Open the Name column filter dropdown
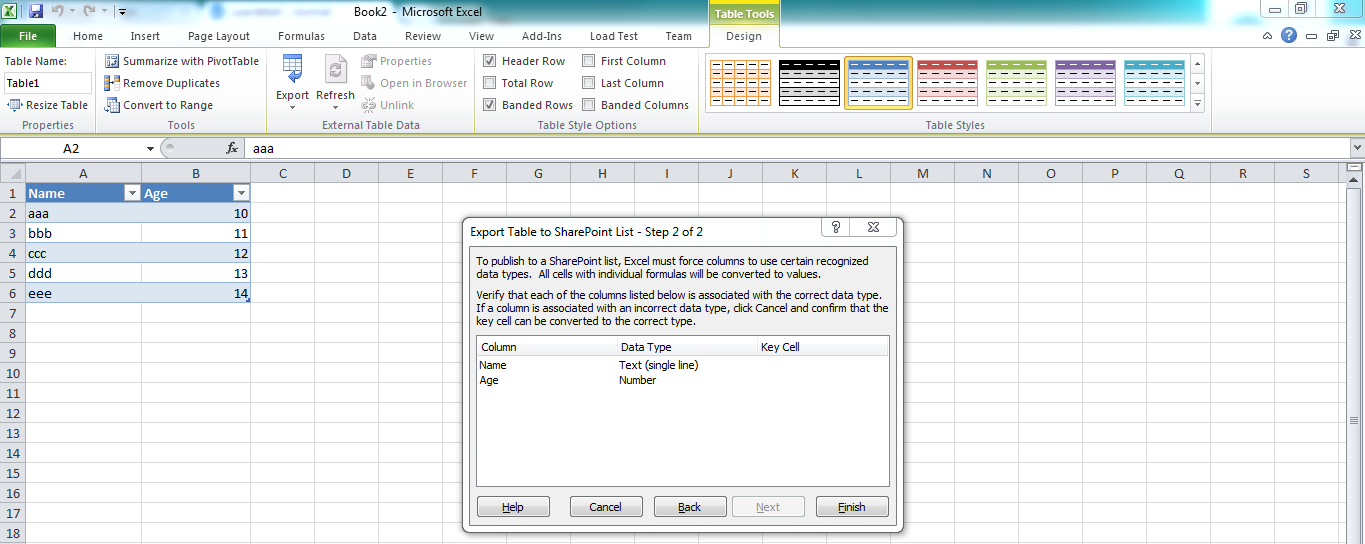1365x544 pixels. coord(131,194)
